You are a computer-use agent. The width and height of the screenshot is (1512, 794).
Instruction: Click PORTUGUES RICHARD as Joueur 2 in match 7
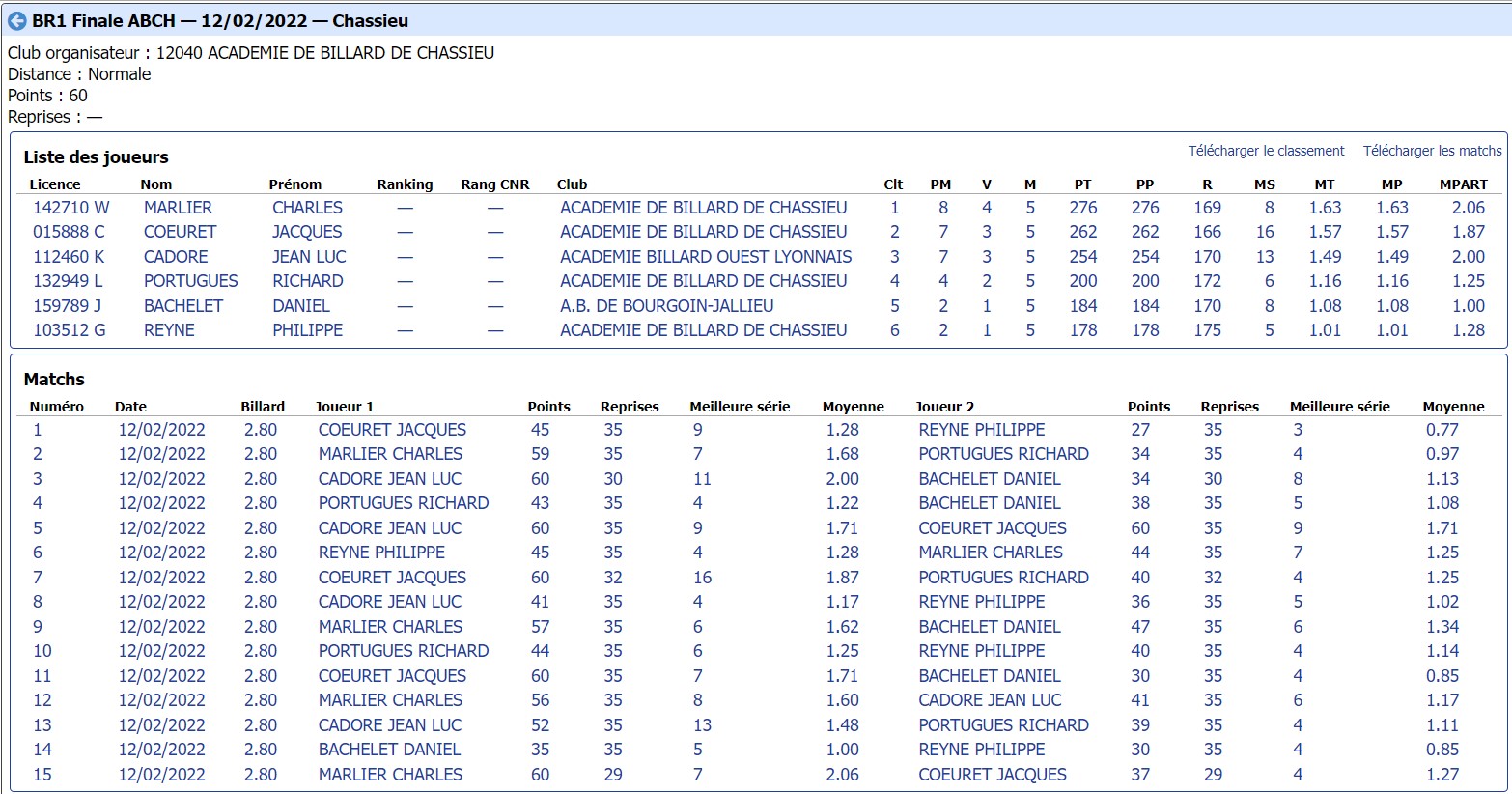(x=1003, y=578)
